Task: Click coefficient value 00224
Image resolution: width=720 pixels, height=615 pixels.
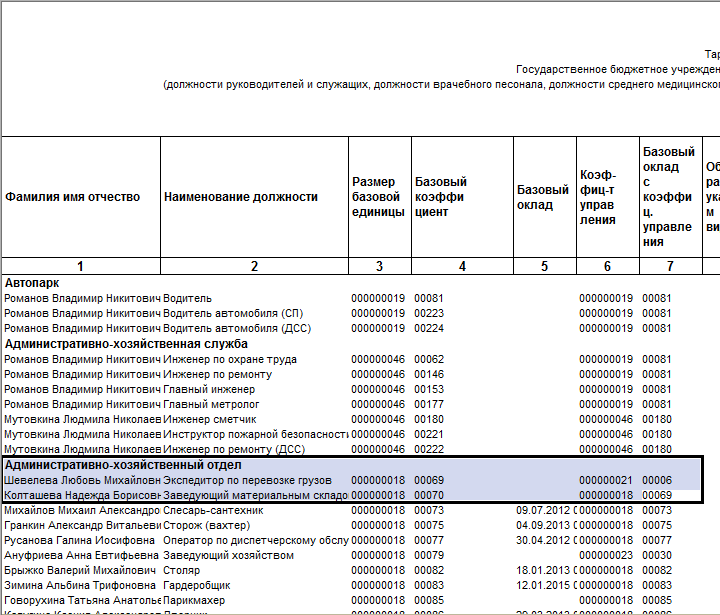Action: [429, 328]
